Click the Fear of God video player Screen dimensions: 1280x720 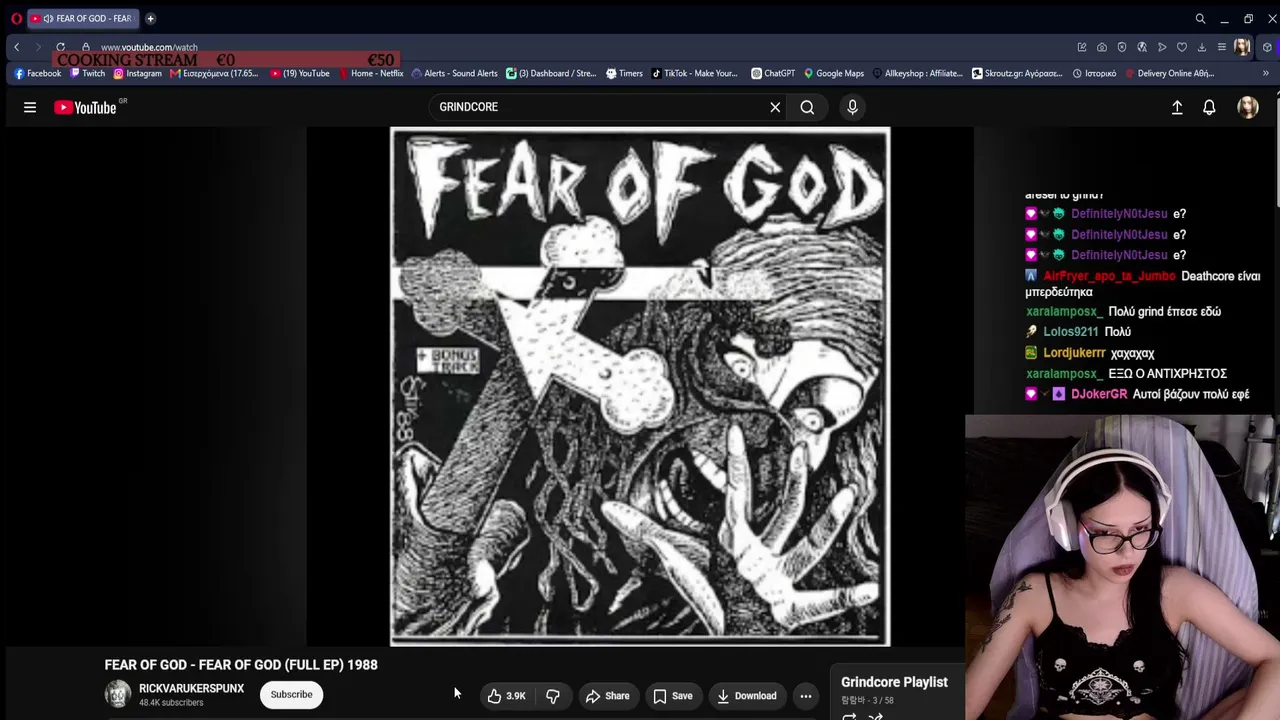point(640,387)
